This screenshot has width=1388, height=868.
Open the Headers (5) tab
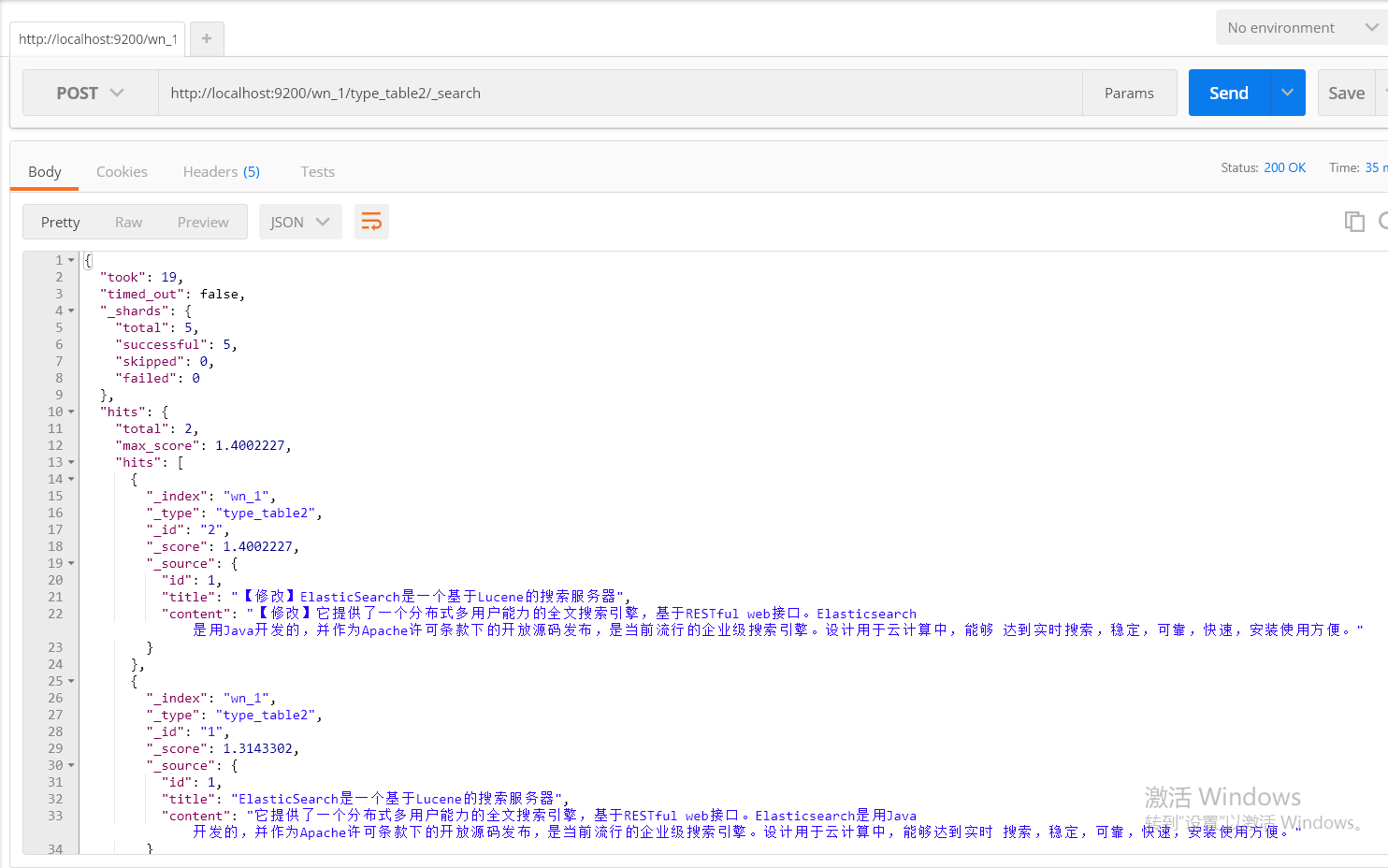coord(222,171)
